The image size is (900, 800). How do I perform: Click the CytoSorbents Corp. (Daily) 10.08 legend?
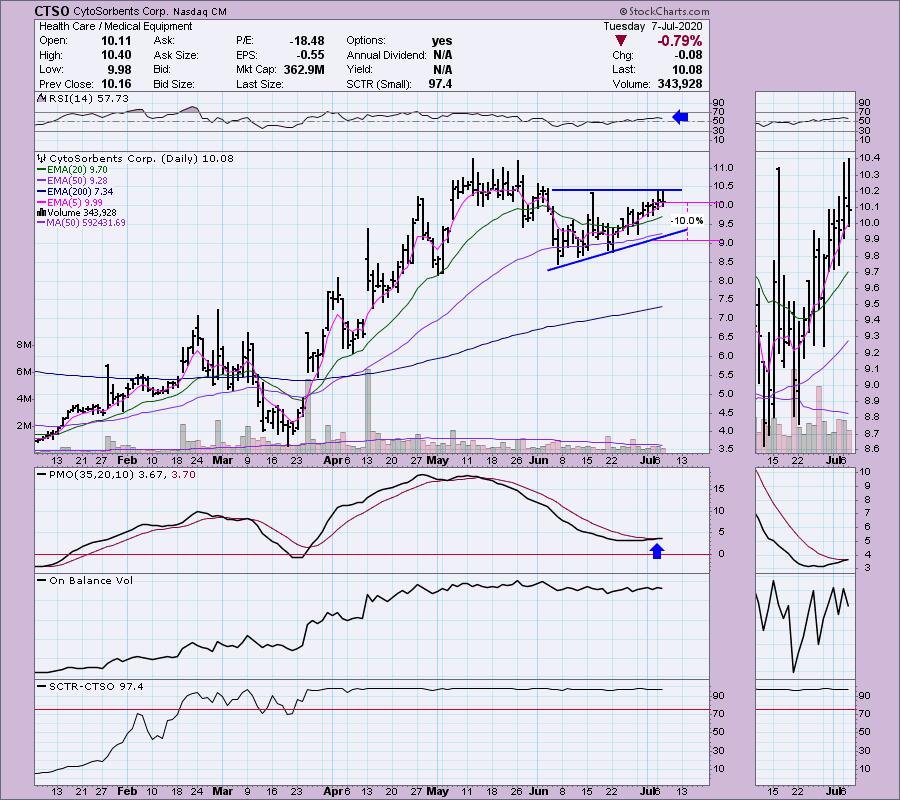point(141,158)
